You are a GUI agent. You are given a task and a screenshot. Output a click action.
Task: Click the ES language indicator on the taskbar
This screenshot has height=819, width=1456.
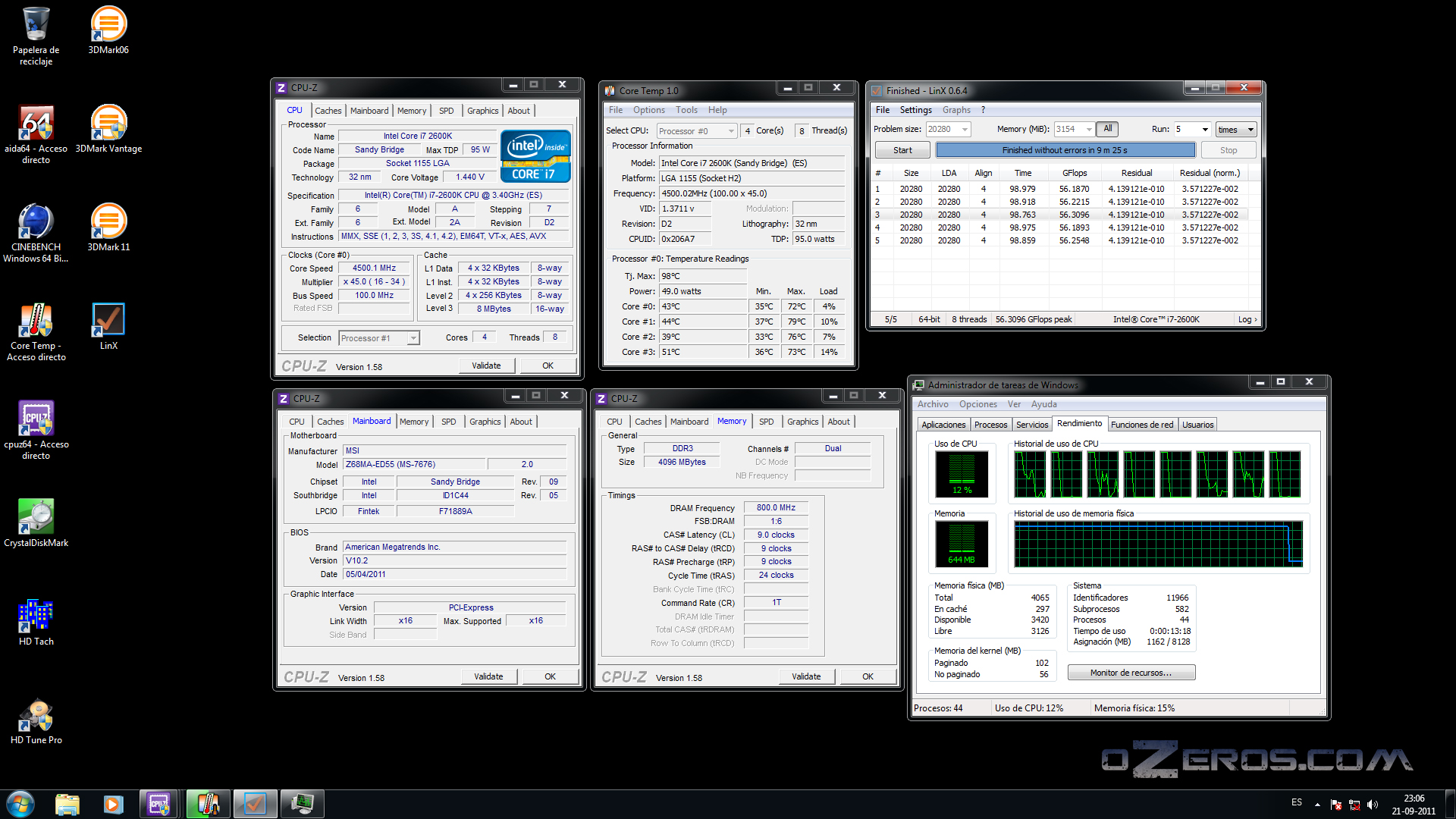pyautogui.click(x=1297, y=802)
